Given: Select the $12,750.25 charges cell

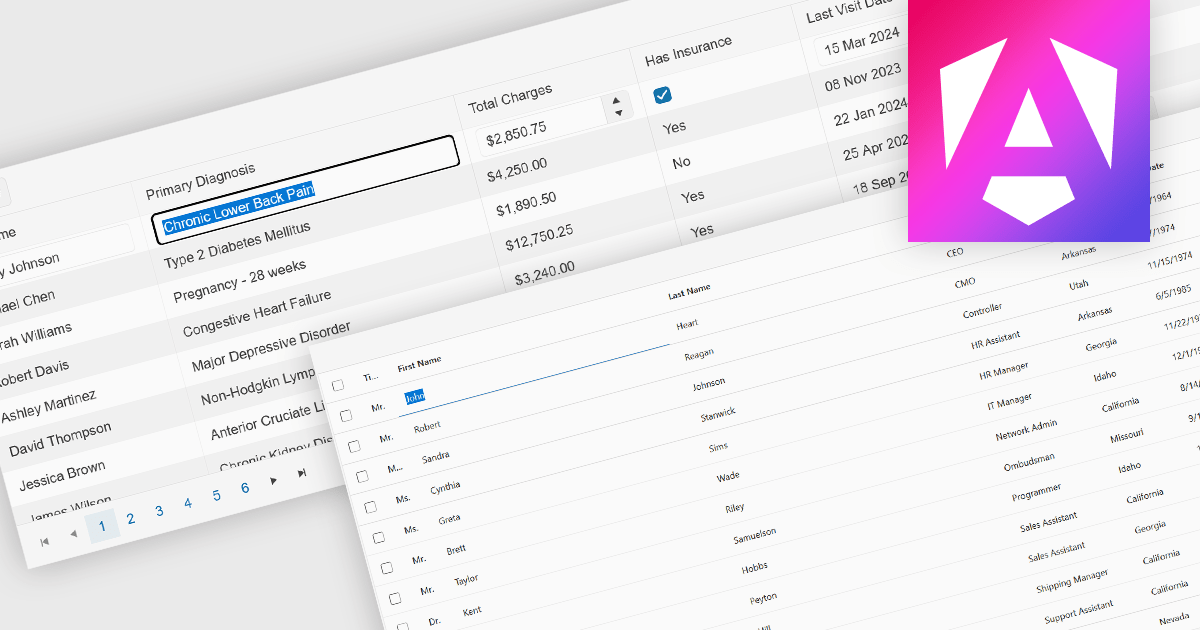Looking at the screenshot, I should [539, 238].
